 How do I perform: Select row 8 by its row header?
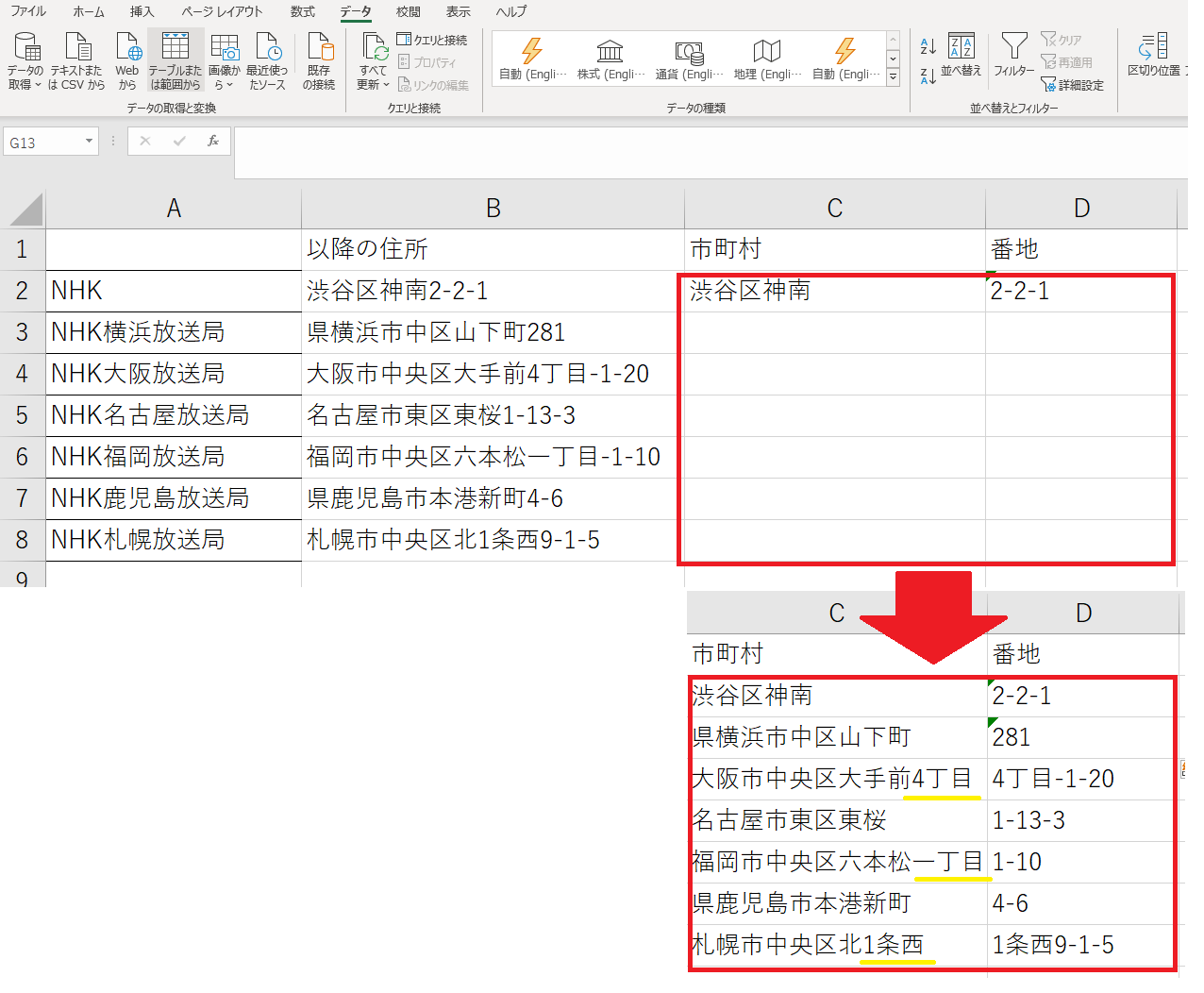(x=23, y=540)
